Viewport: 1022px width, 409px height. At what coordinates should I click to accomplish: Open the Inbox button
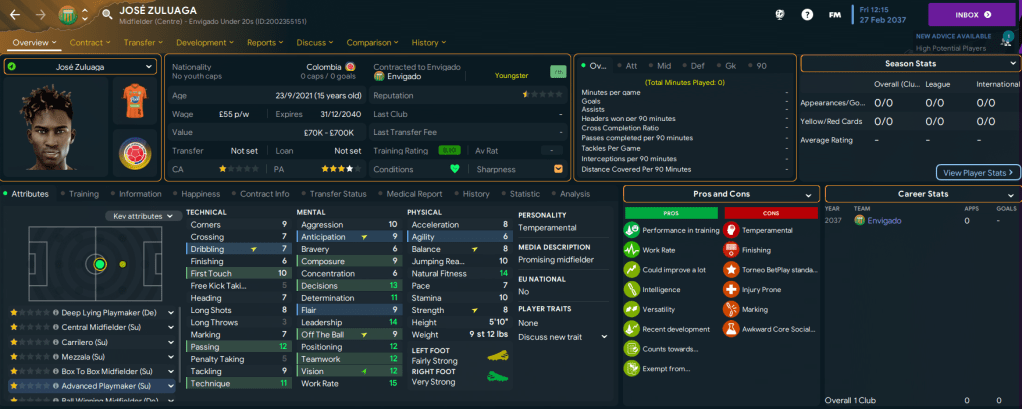tap(971, 15)
